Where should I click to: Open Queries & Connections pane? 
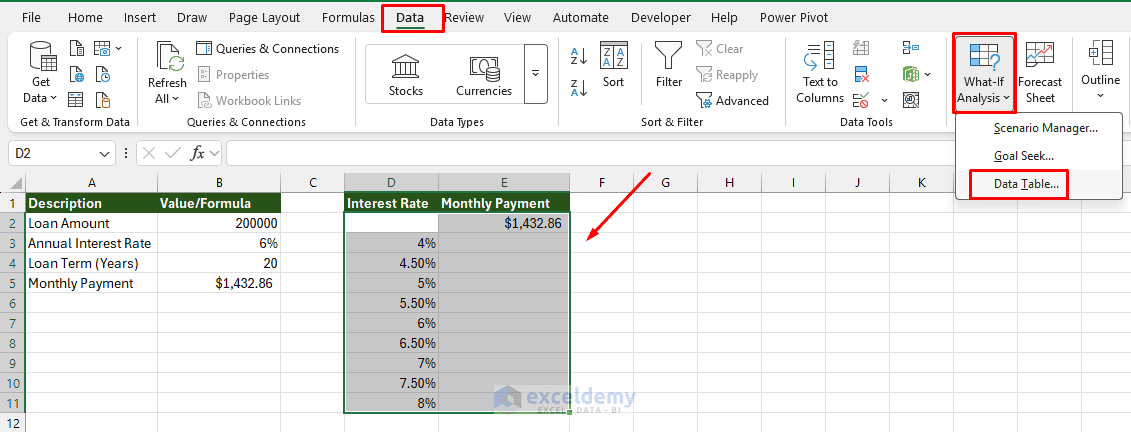[x=268, y=48]
